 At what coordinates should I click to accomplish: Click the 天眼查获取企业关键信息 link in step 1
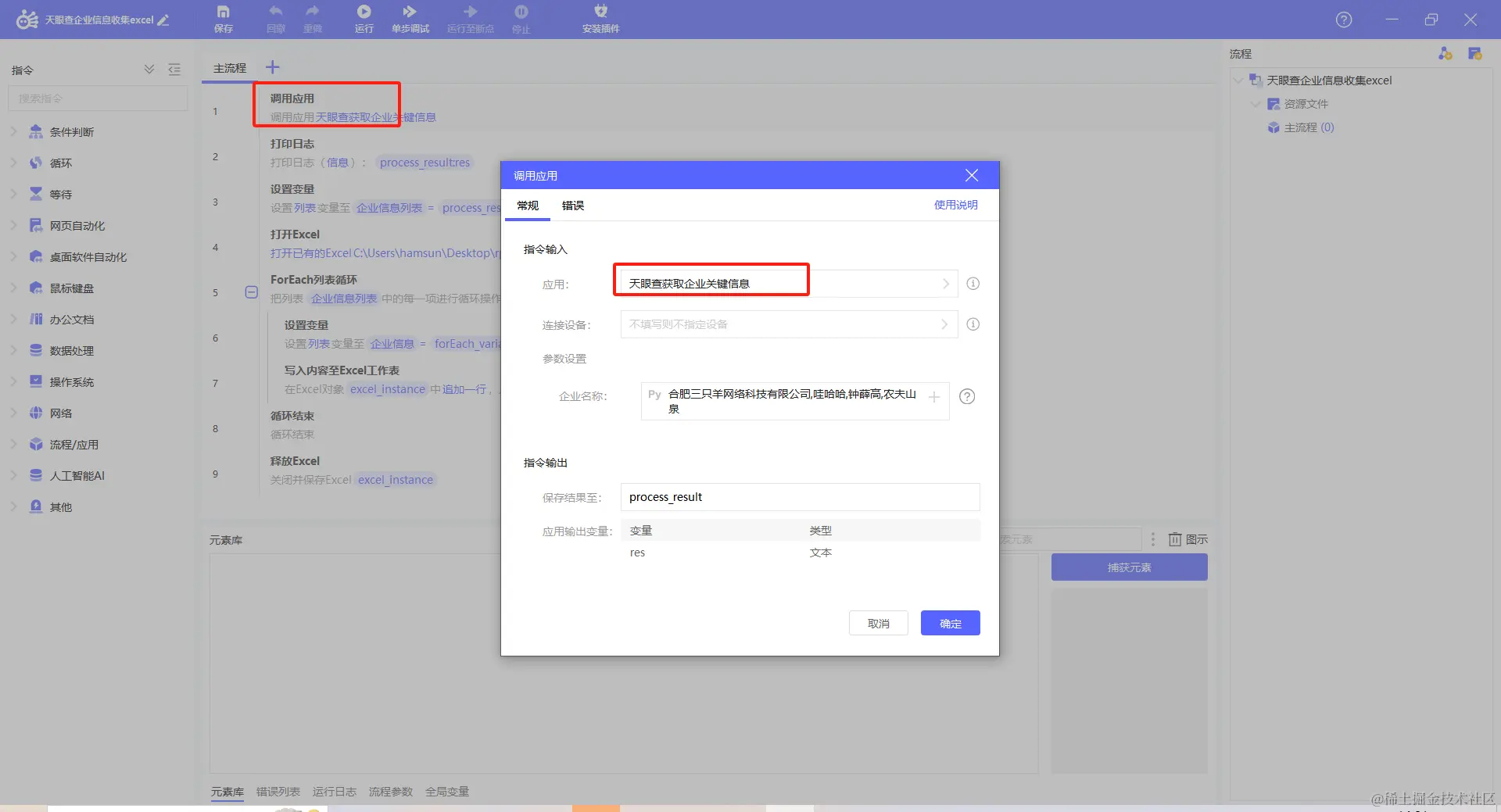point(376,117)
